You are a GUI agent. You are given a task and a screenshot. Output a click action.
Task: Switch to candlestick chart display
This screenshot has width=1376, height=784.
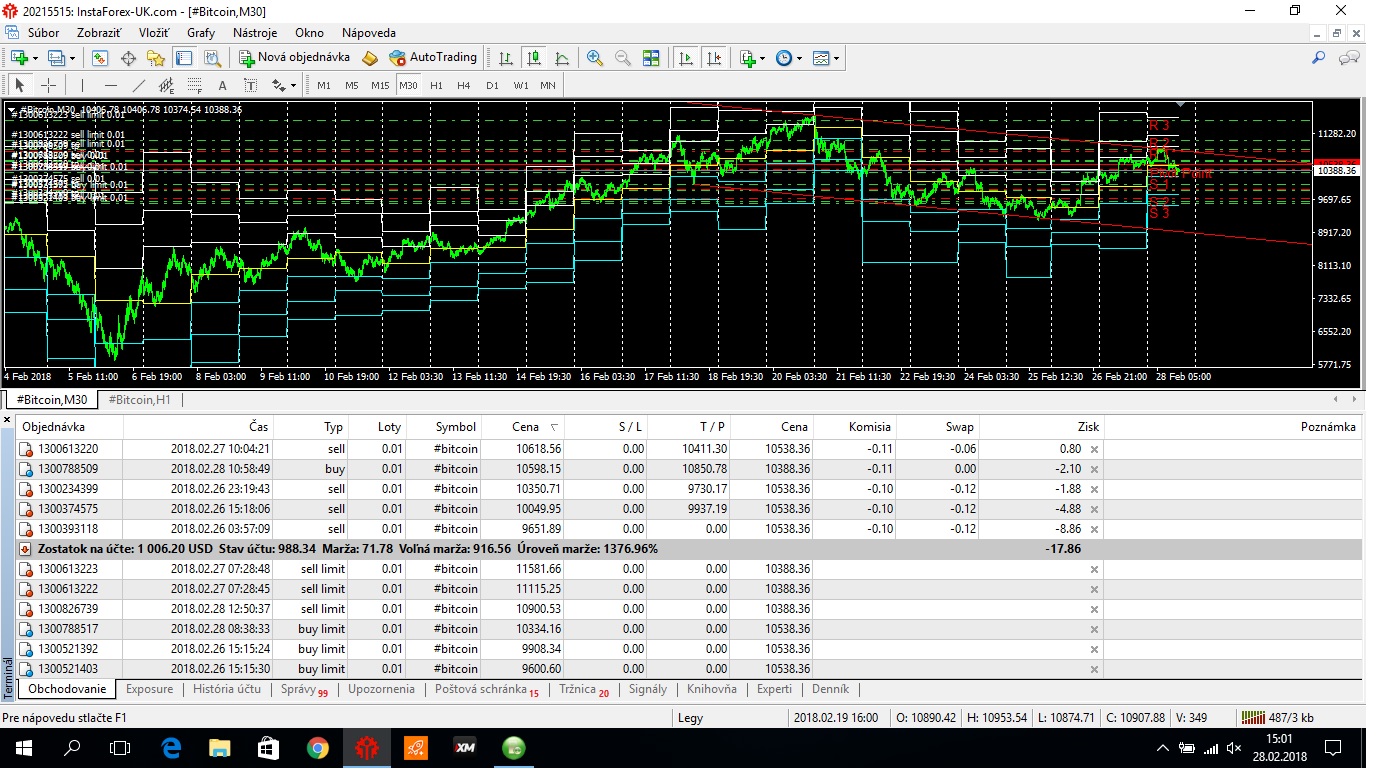(535, 58)
